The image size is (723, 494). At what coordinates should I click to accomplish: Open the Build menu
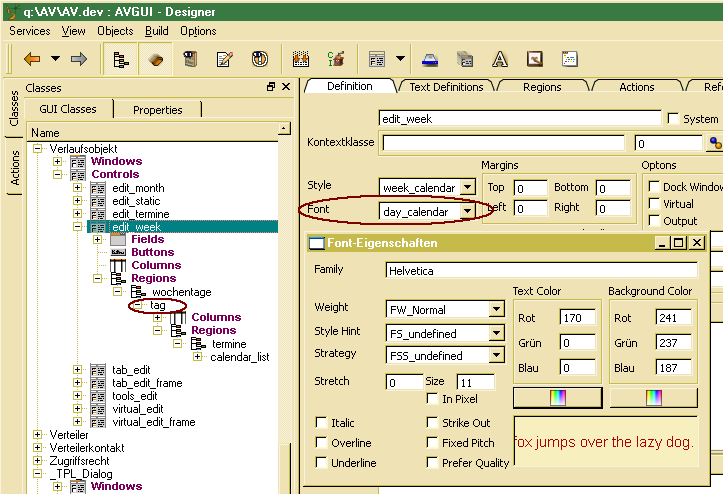point(157,31)
